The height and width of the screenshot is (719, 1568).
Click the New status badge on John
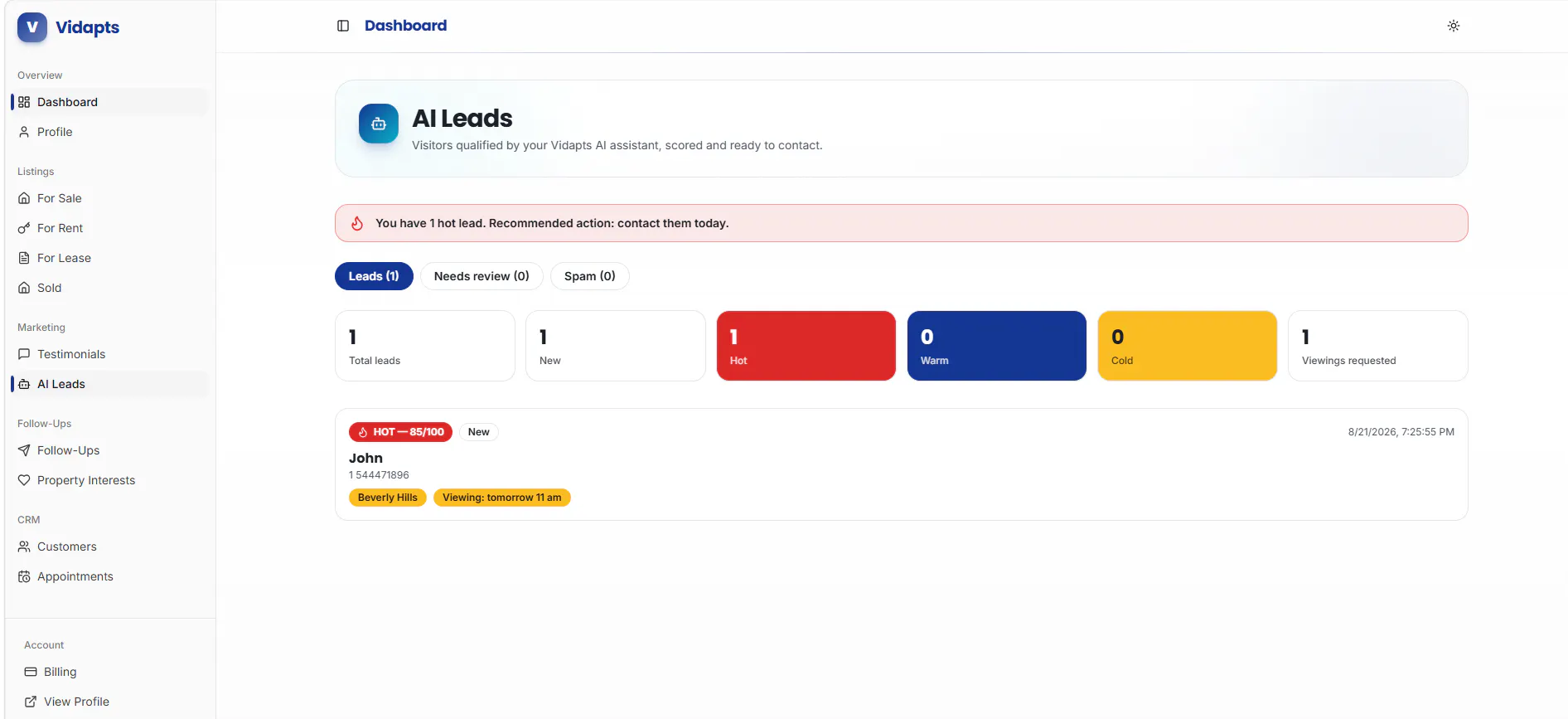[x=479, y=432]
